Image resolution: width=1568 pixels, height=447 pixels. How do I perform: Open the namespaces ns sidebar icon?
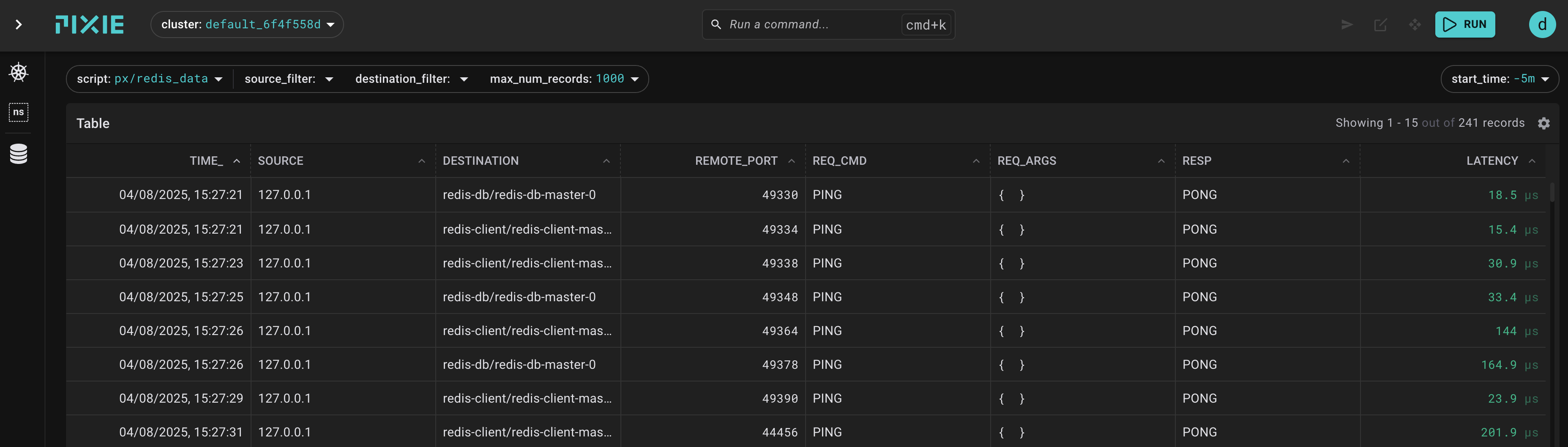pos(19,112)
